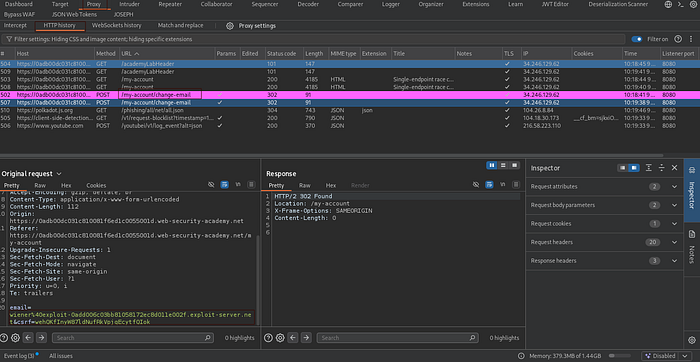The image size is (700, 362).
Task: Select combined tabbed message layout
Action: pos(515,165)
